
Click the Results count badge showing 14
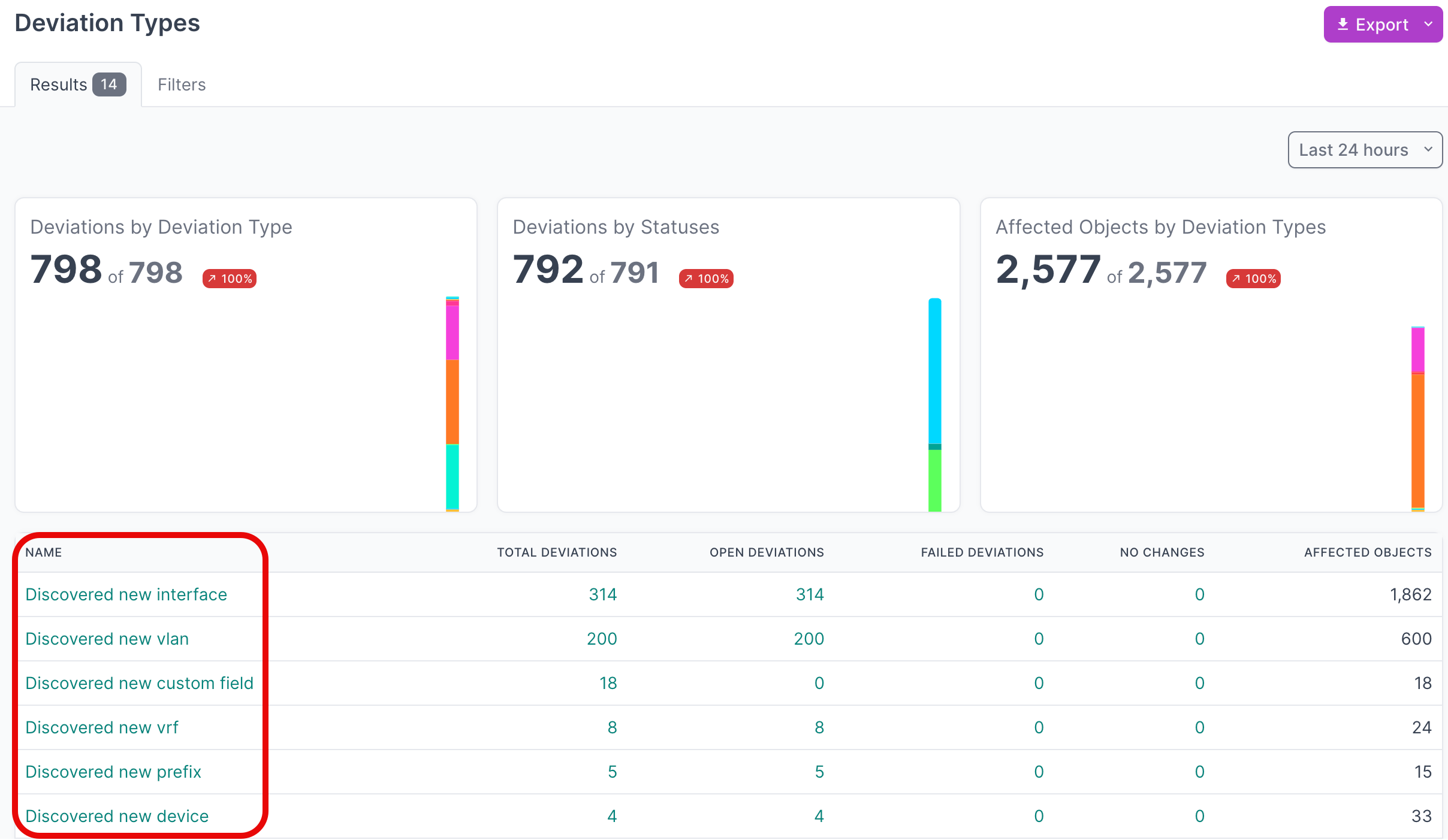(109, 84)
